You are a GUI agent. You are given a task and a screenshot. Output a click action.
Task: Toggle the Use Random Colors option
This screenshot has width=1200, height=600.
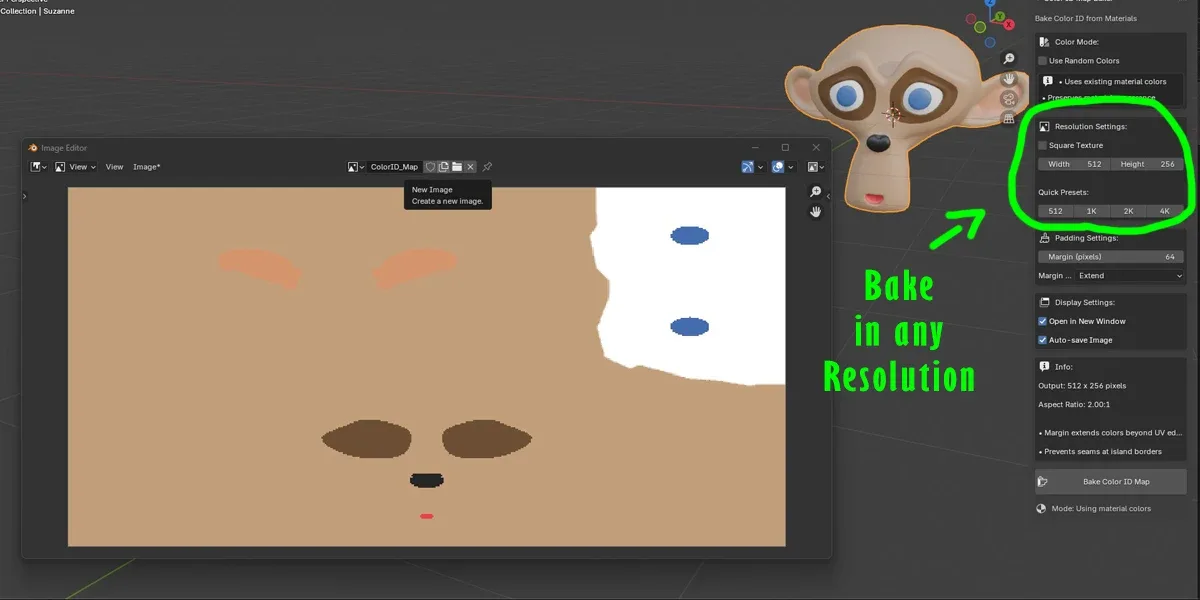(1041, 60)
